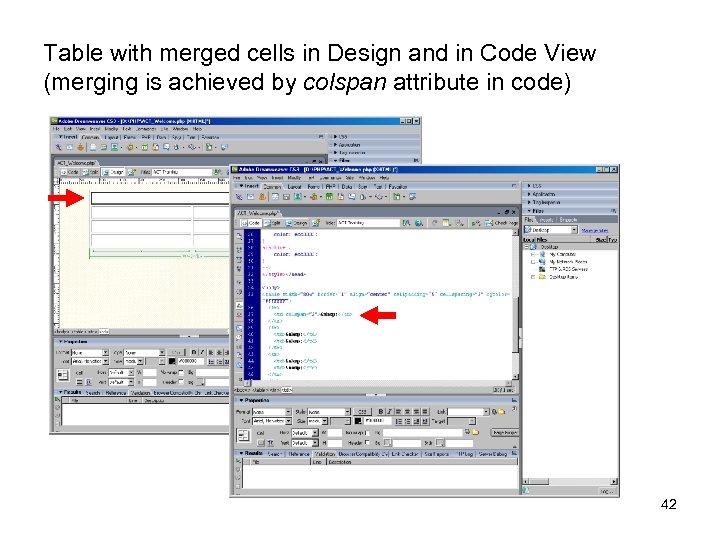Click Code view button in front window
The height and width of the screenshot is (540, 720).
[x=251, y=223]
